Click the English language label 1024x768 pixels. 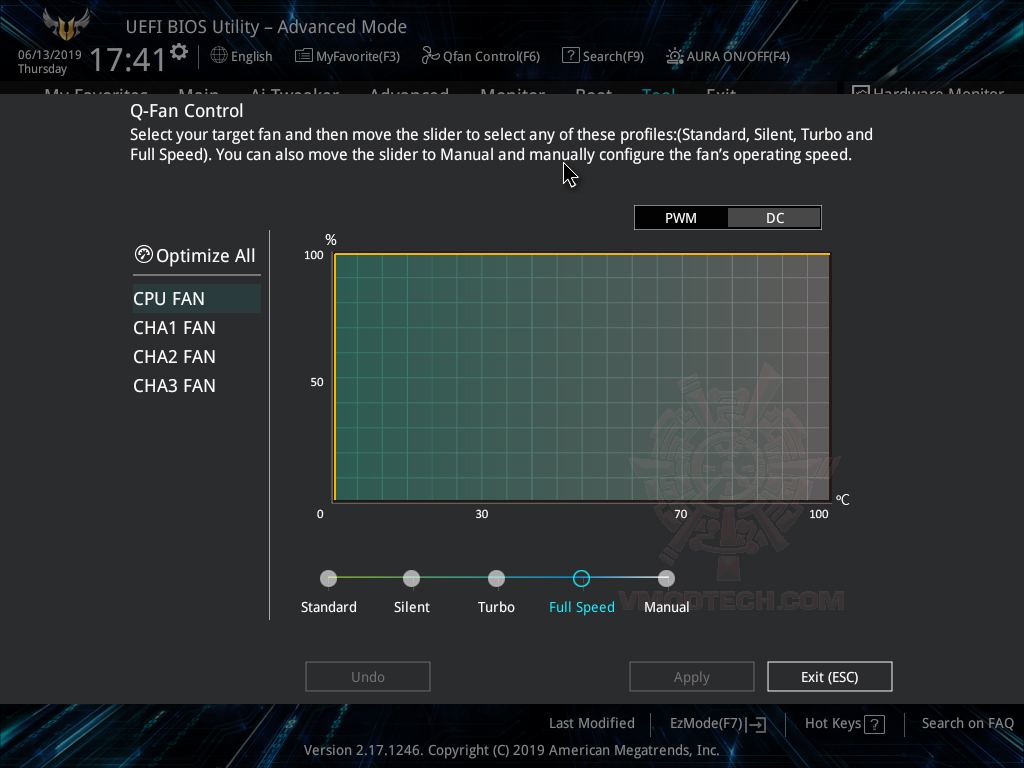click(x=251, y=57)
